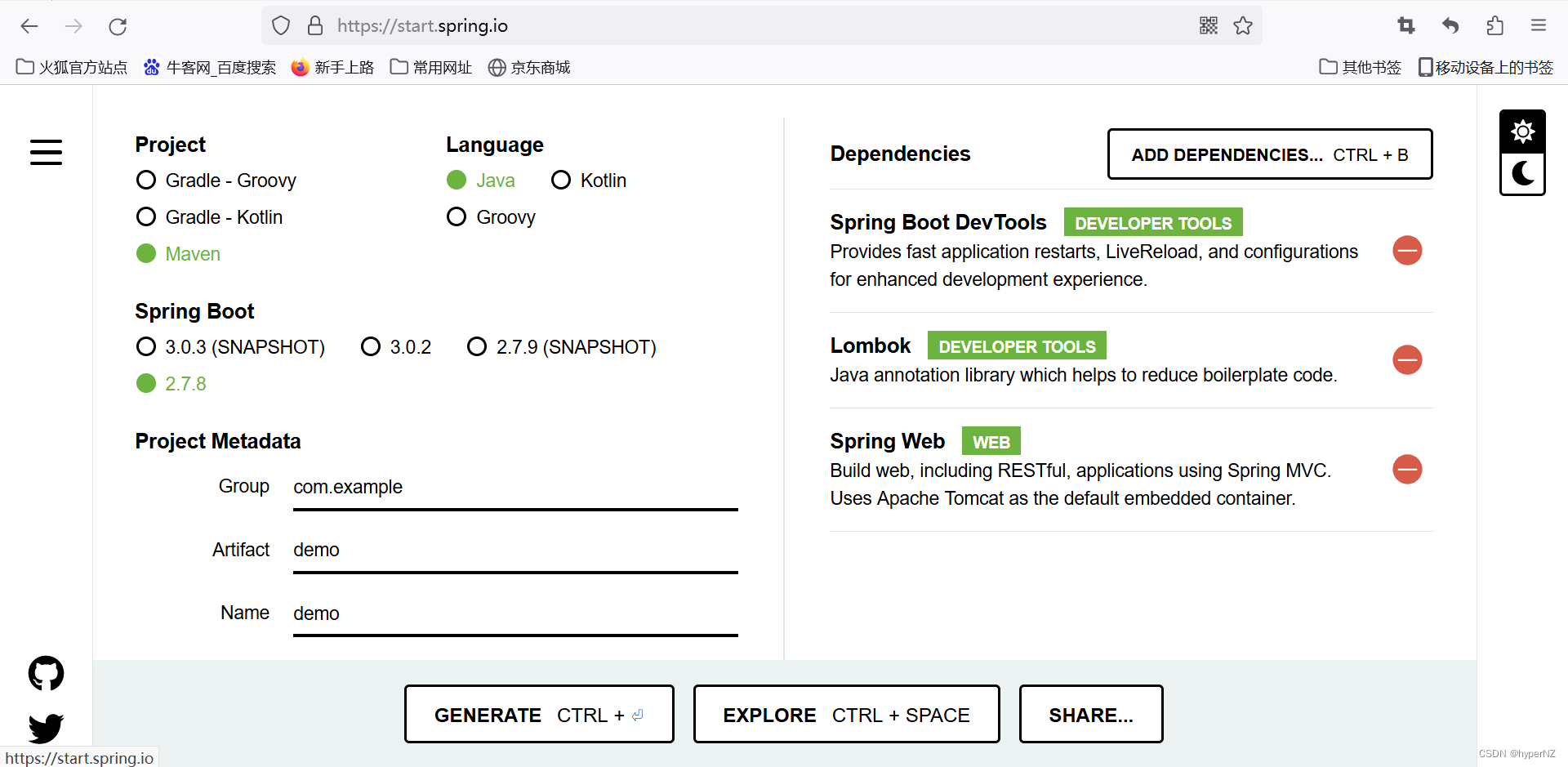
Task: Click the Dependencies heading
Action: click(900, 154)
